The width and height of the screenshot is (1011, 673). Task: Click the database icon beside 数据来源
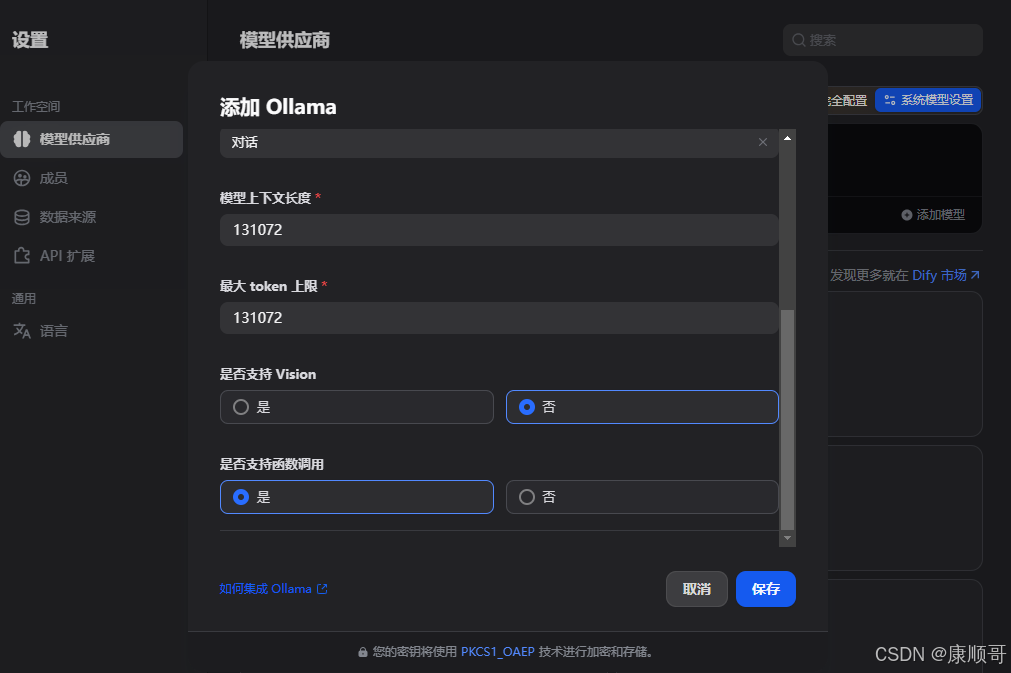click(22, 217)
